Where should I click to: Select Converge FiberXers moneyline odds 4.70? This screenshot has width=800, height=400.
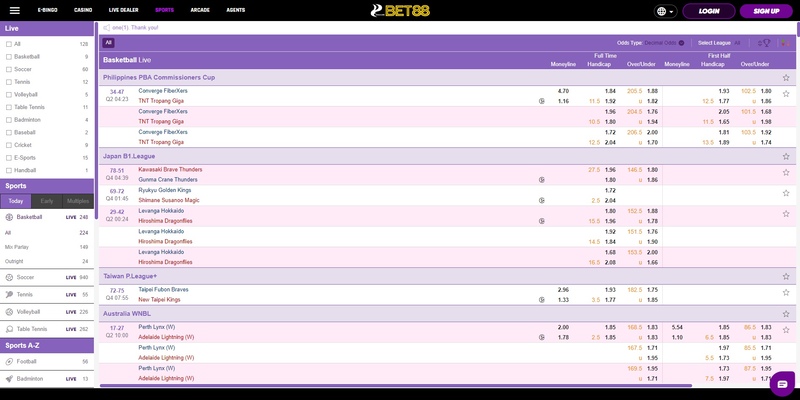click(563, 91)
